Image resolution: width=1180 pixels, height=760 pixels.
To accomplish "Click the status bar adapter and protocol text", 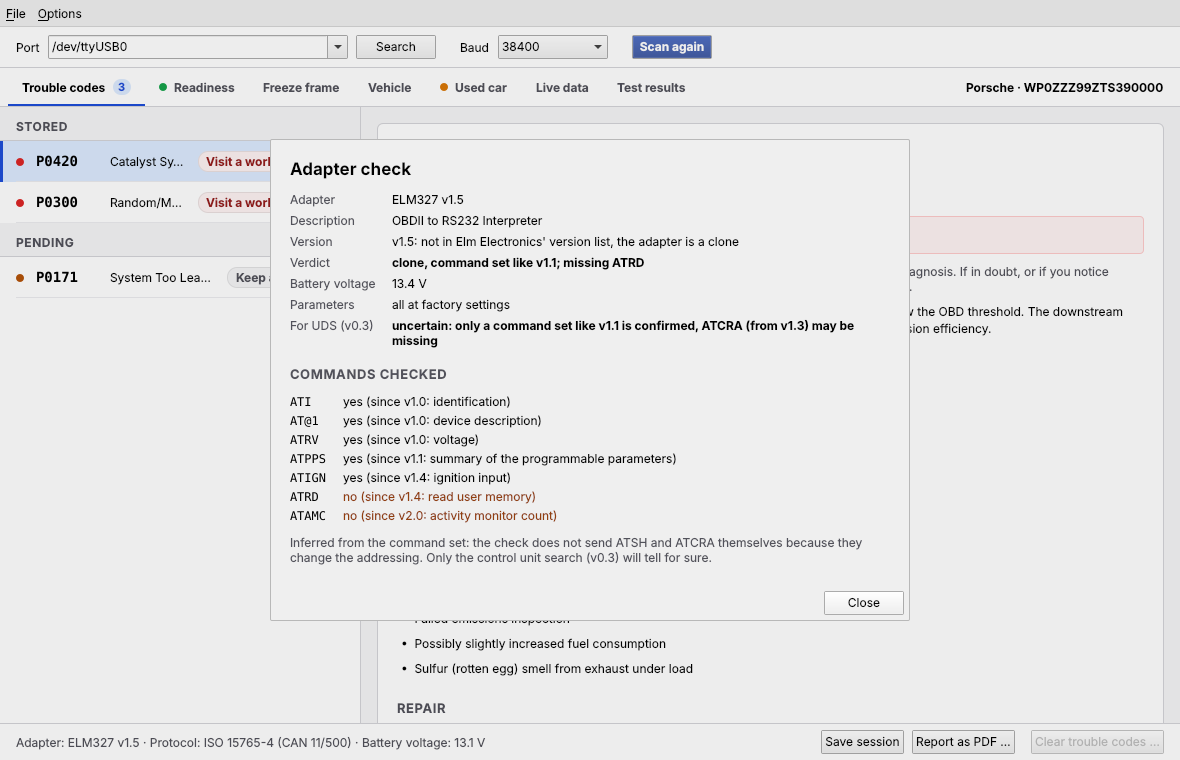I will pos(250,743).
